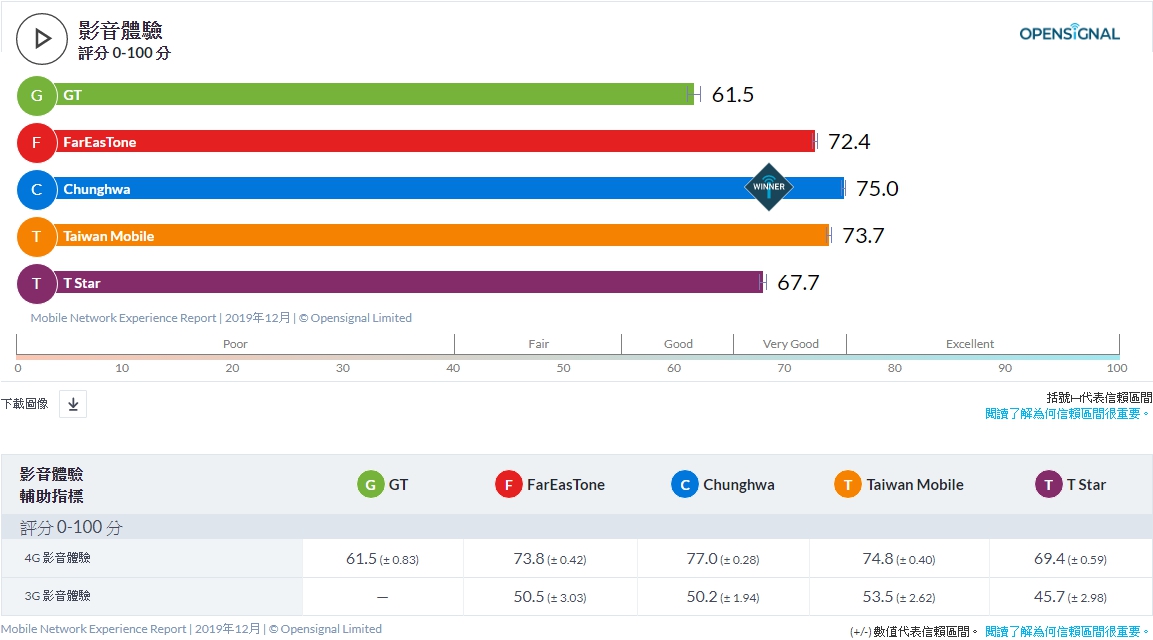The height and width of the screenshot is (640, 1153).
Task: Click Chunghwa 4G value 77.0
Action: pyautogui.click(x=723, y=559)
